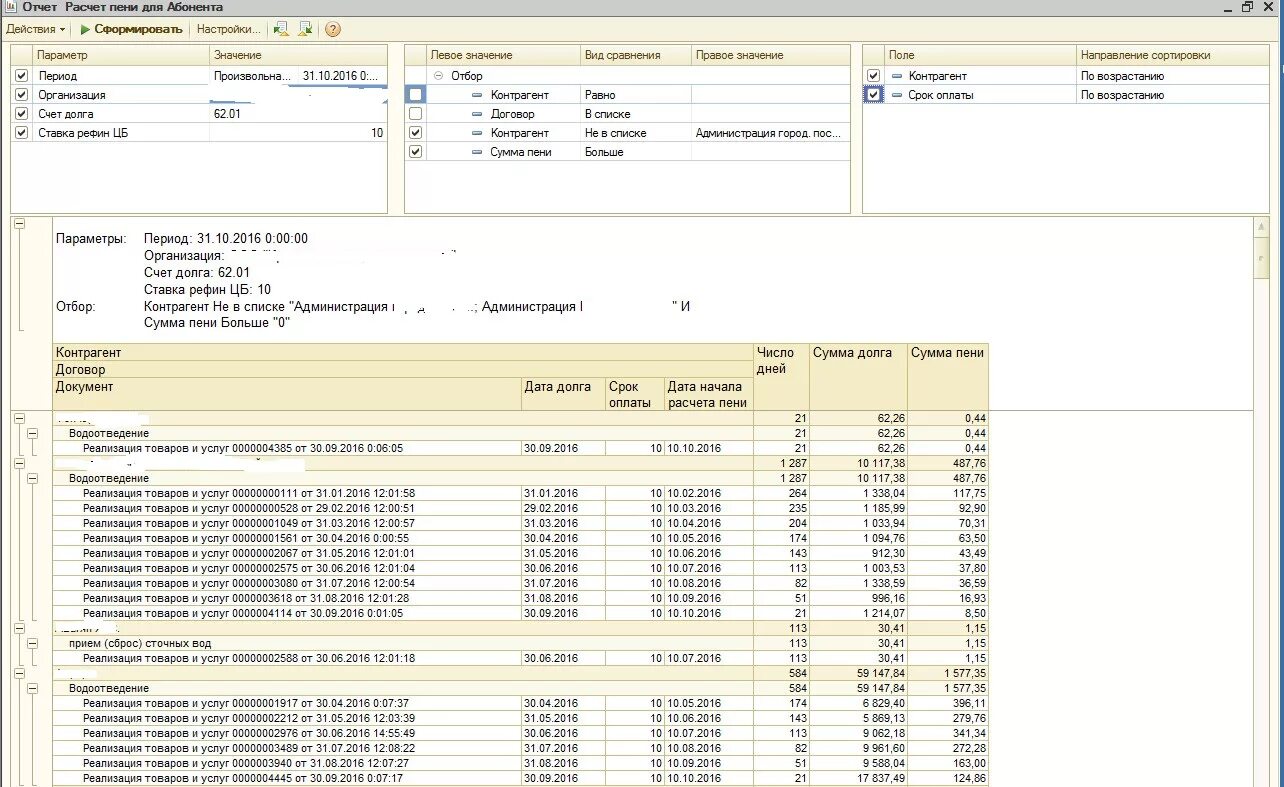
Task: Collapse first contractor group with total 62,26
Action: tap(19, 418)
